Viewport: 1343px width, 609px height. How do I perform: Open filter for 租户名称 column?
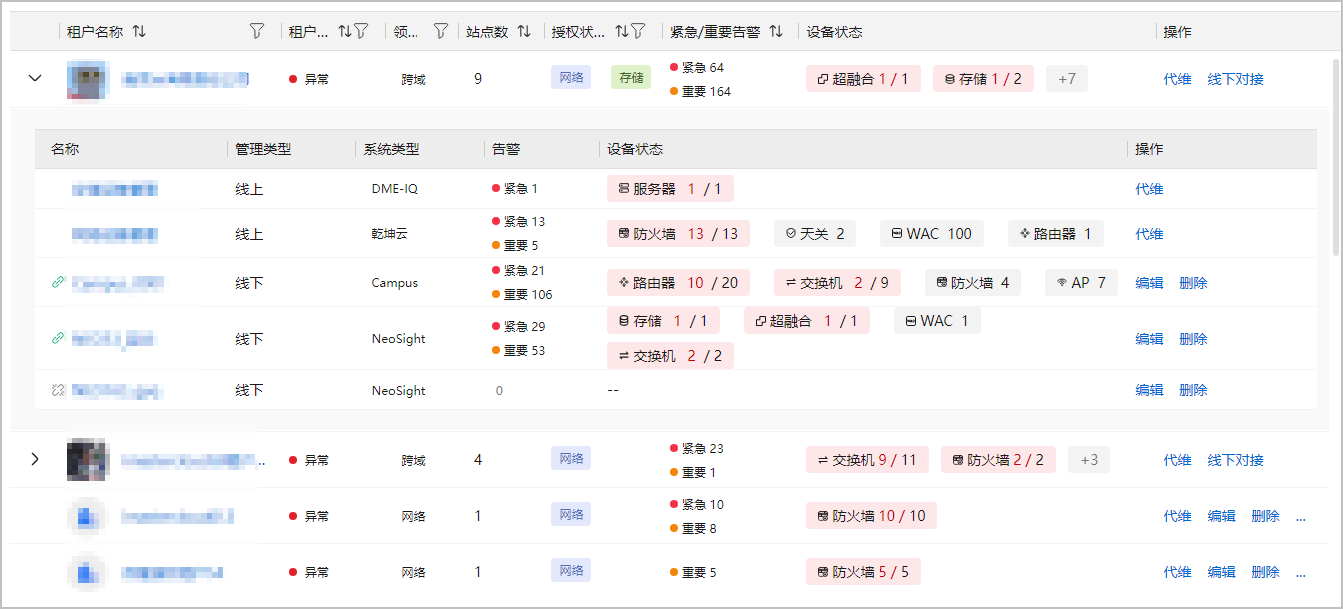tap(257, 32)
